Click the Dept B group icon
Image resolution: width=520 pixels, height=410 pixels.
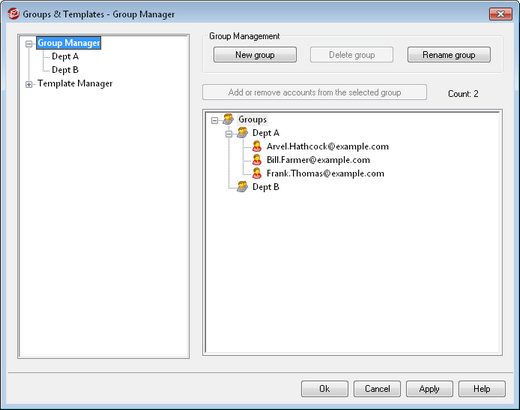pos(242,187)
